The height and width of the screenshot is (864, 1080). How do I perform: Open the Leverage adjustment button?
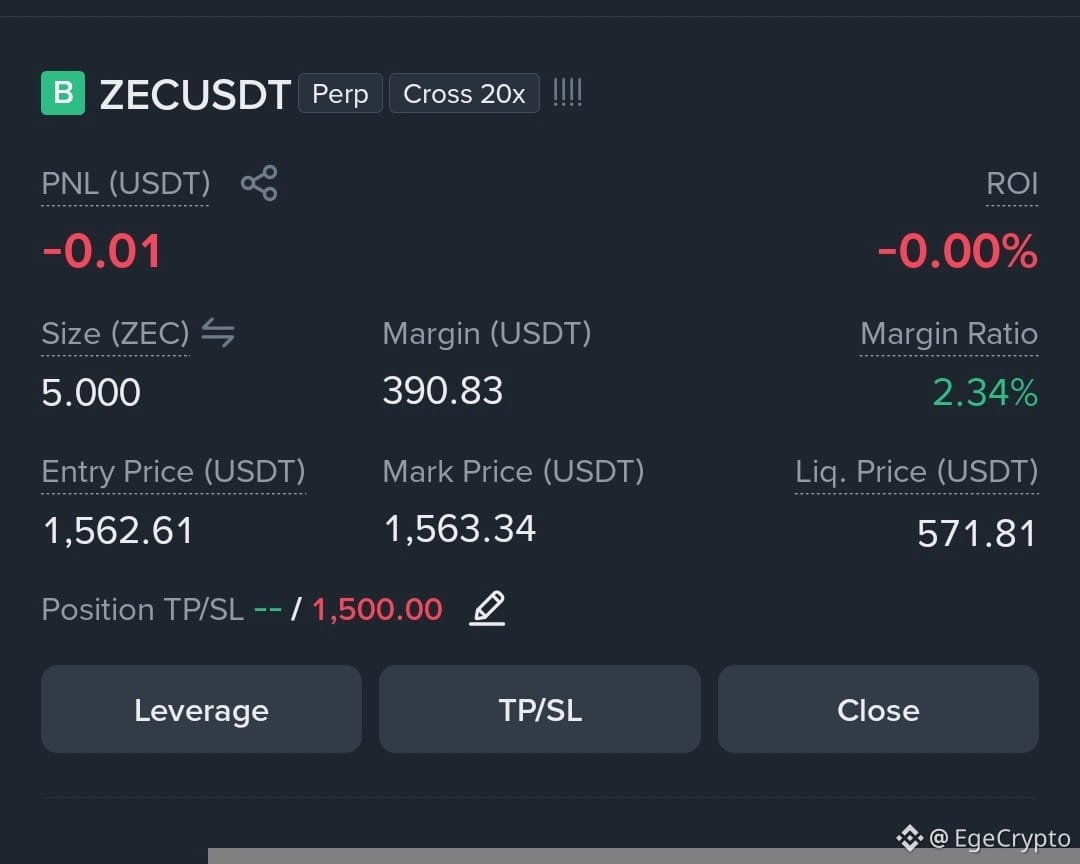tap(201, 709)
